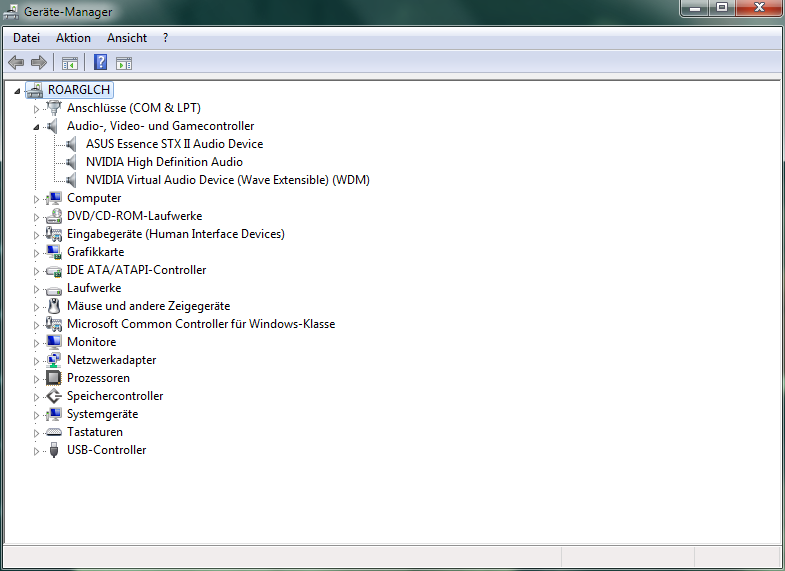The image size is (785, 571).
Task: Expand the Systemgeräte node
Action: 36,415
